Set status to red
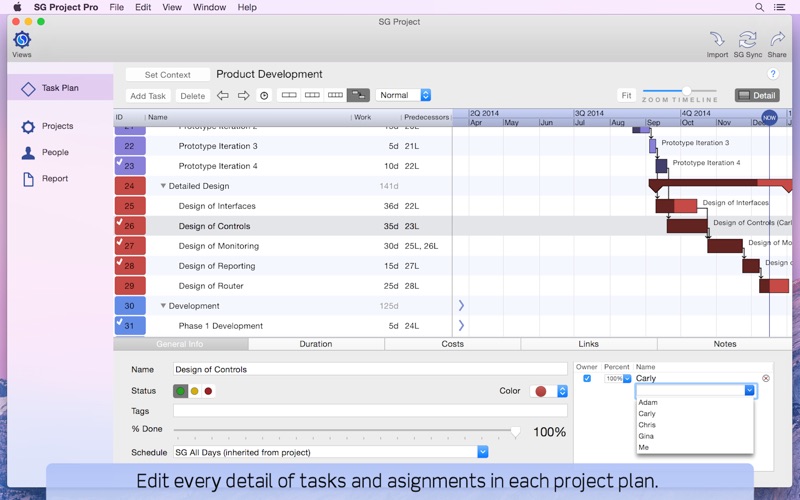This screenshot has width=800, height=500. pyautogui.click(x=208, y=391)
